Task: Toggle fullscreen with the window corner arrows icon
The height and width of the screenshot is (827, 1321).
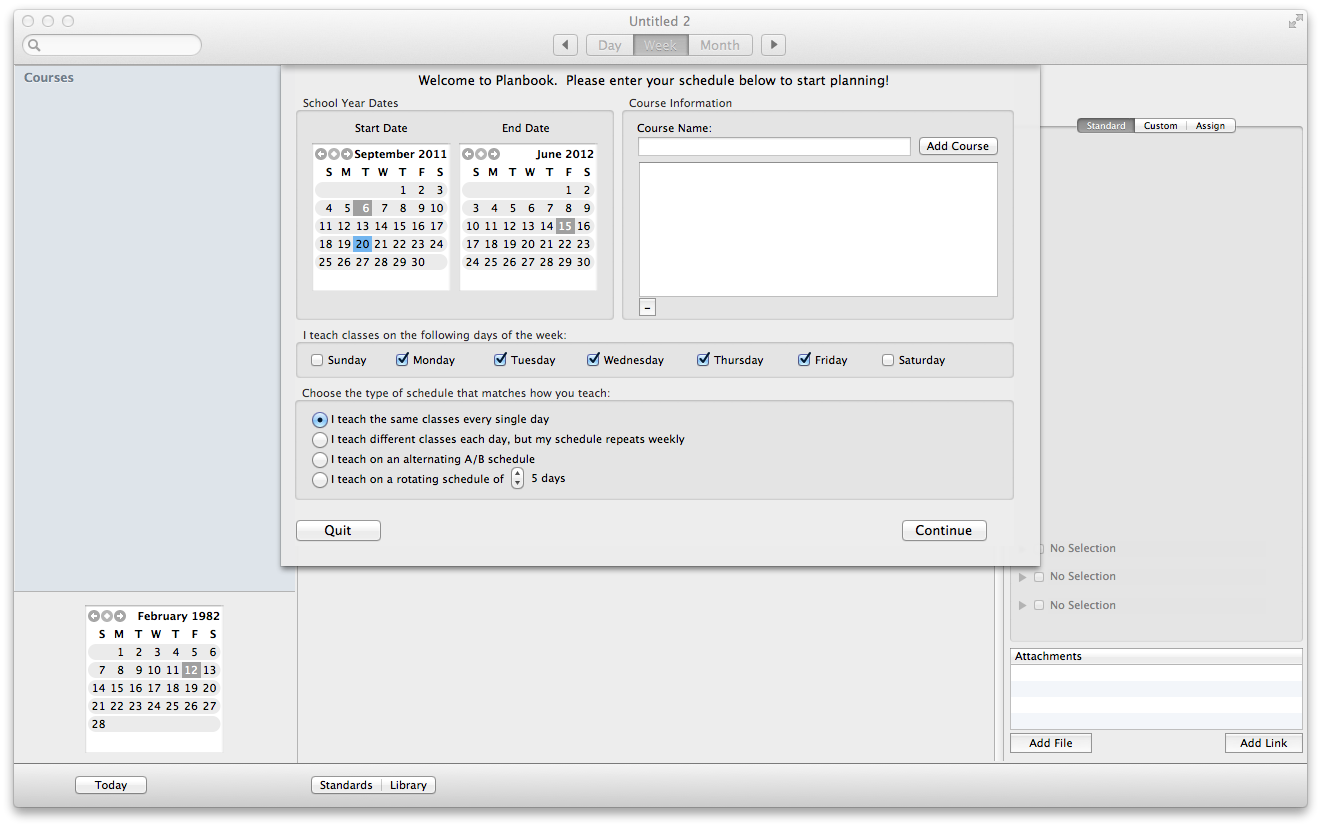Action: (1297, 21)
